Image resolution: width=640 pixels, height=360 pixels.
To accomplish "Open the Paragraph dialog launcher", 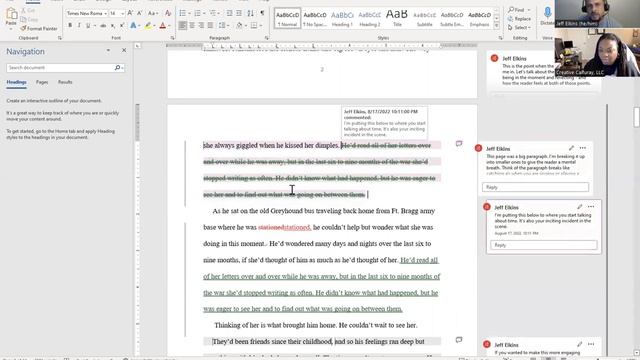I will pos(267,38).
